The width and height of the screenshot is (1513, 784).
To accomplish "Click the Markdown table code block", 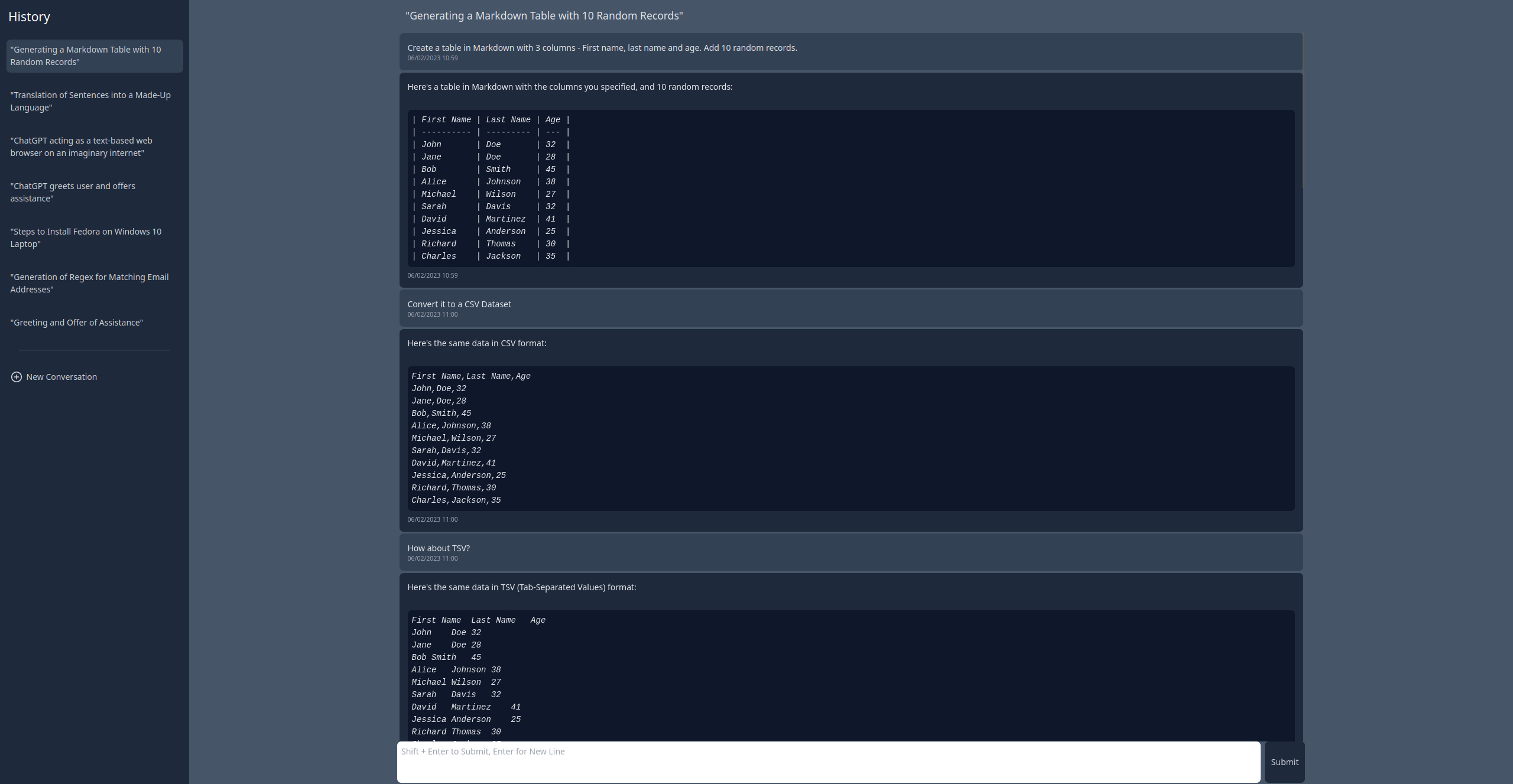I will (850, 188).
